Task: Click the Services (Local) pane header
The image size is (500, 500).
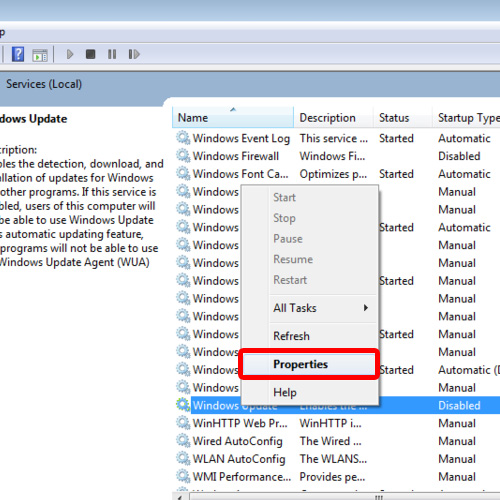Action: pyautogui.click(x=44, y=84)
